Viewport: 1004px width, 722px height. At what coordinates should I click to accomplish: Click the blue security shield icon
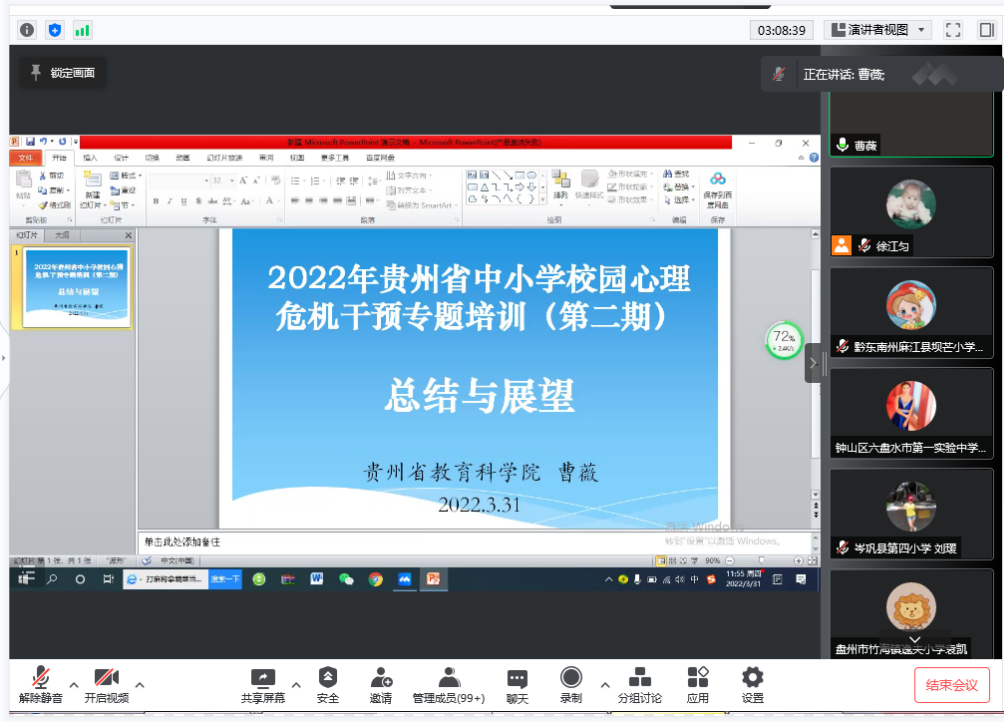(x=54, y=30)
